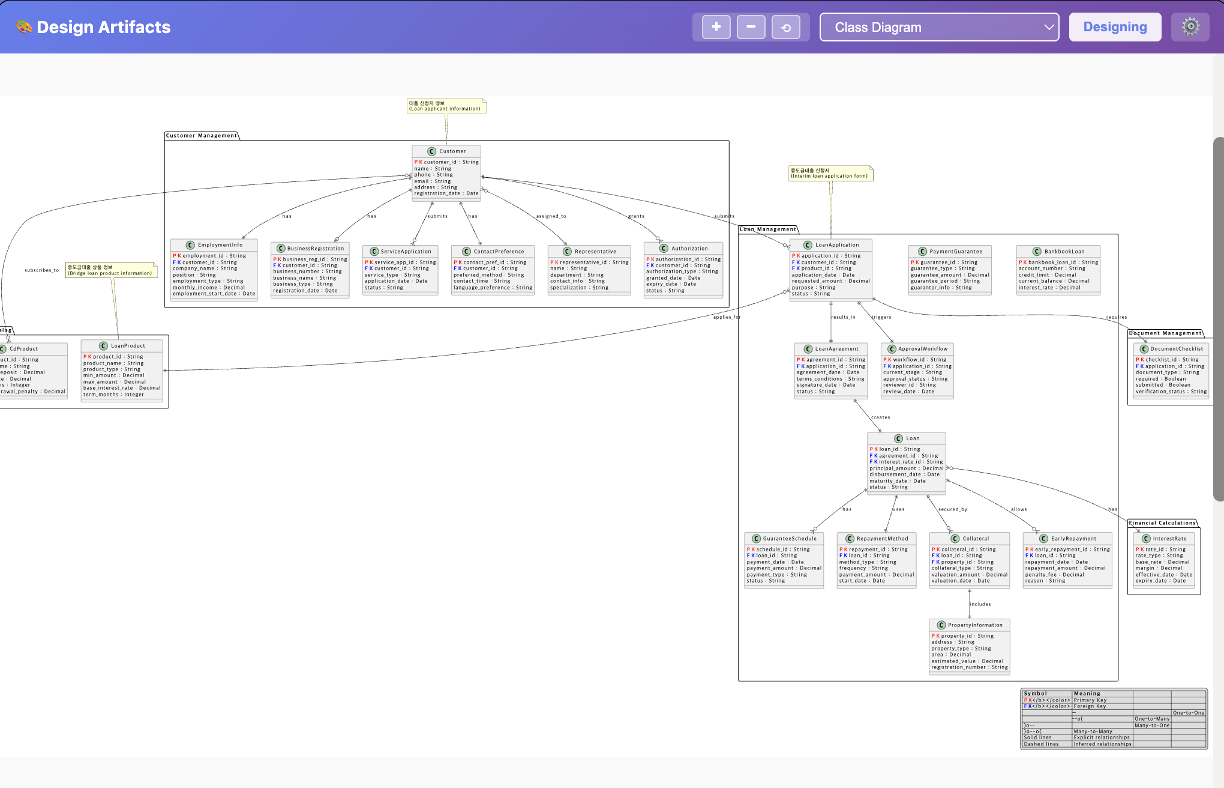Click the Customer class circle icon
1224x788 pixels.
pyautogui.click(x=431, y=151)
